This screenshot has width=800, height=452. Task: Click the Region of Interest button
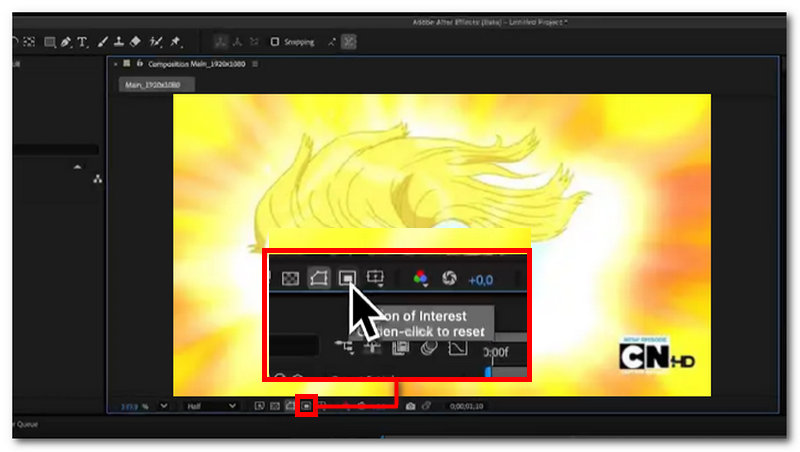tap(306, 406)
